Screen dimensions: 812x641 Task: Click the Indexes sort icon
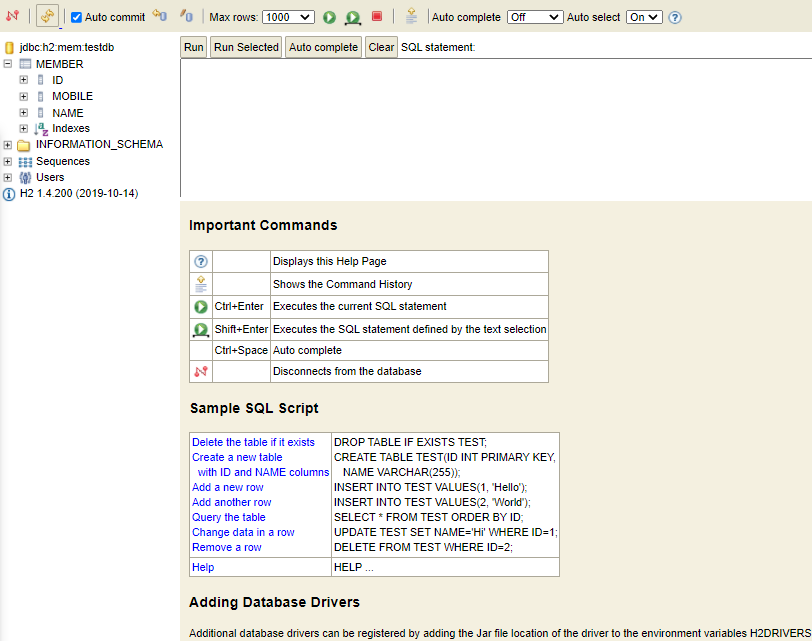point(41,128)
